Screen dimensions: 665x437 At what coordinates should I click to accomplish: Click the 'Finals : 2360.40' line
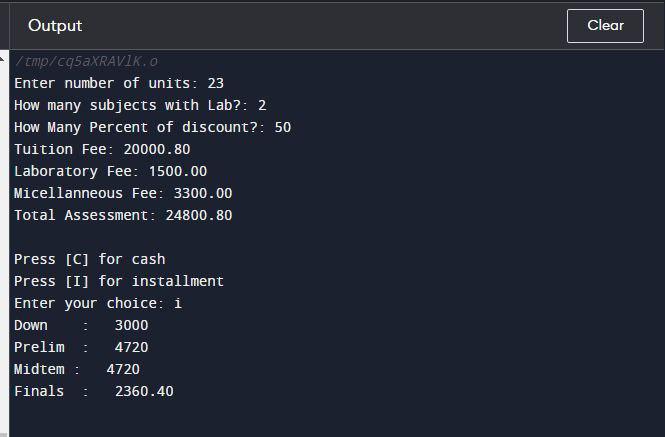94,392
